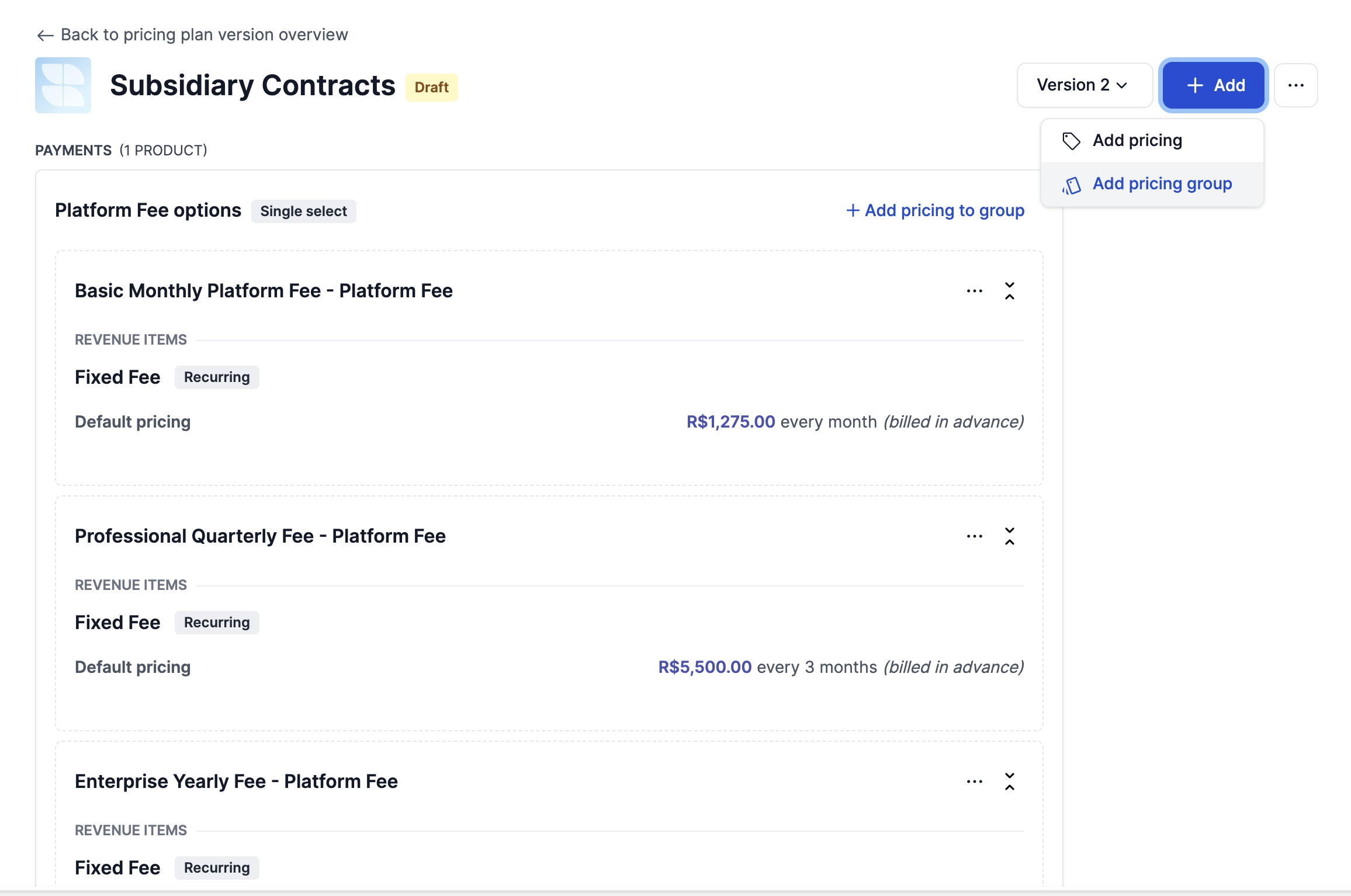
Task: Collapse the Professional Quarterly Fee card
Action: point(1010,536)
